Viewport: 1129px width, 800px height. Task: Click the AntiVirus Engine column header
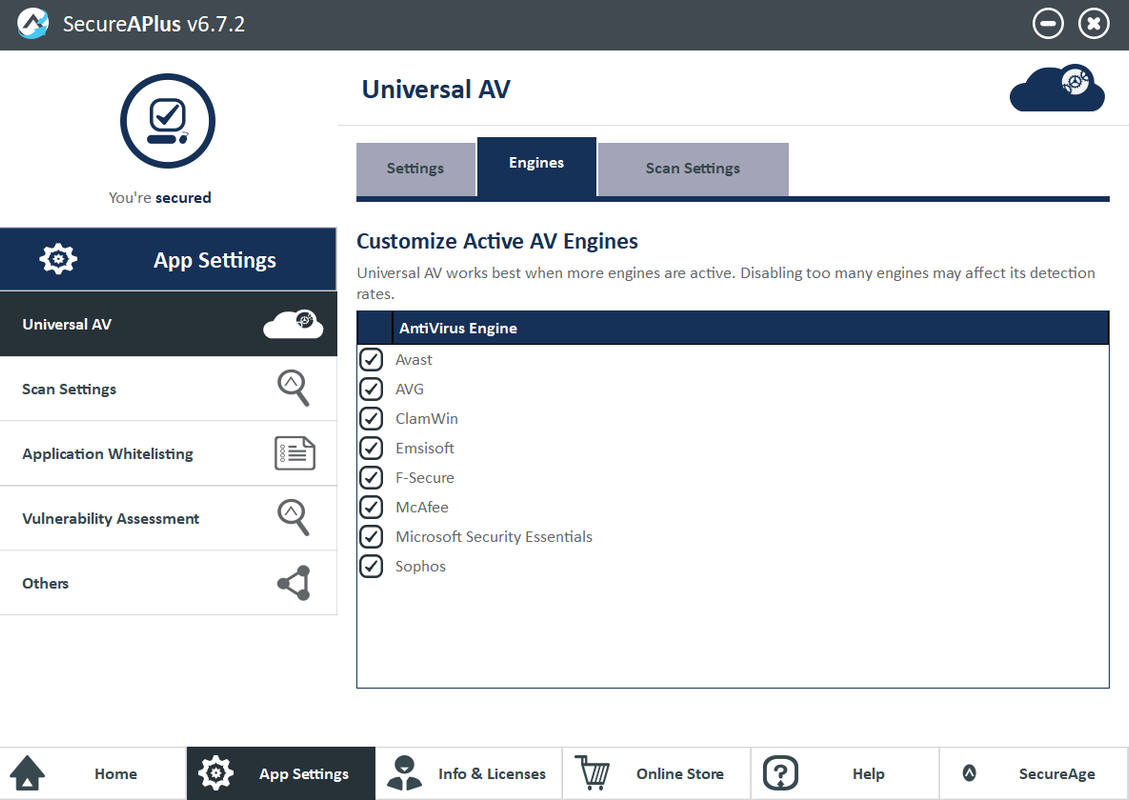(x=750, y=328)
